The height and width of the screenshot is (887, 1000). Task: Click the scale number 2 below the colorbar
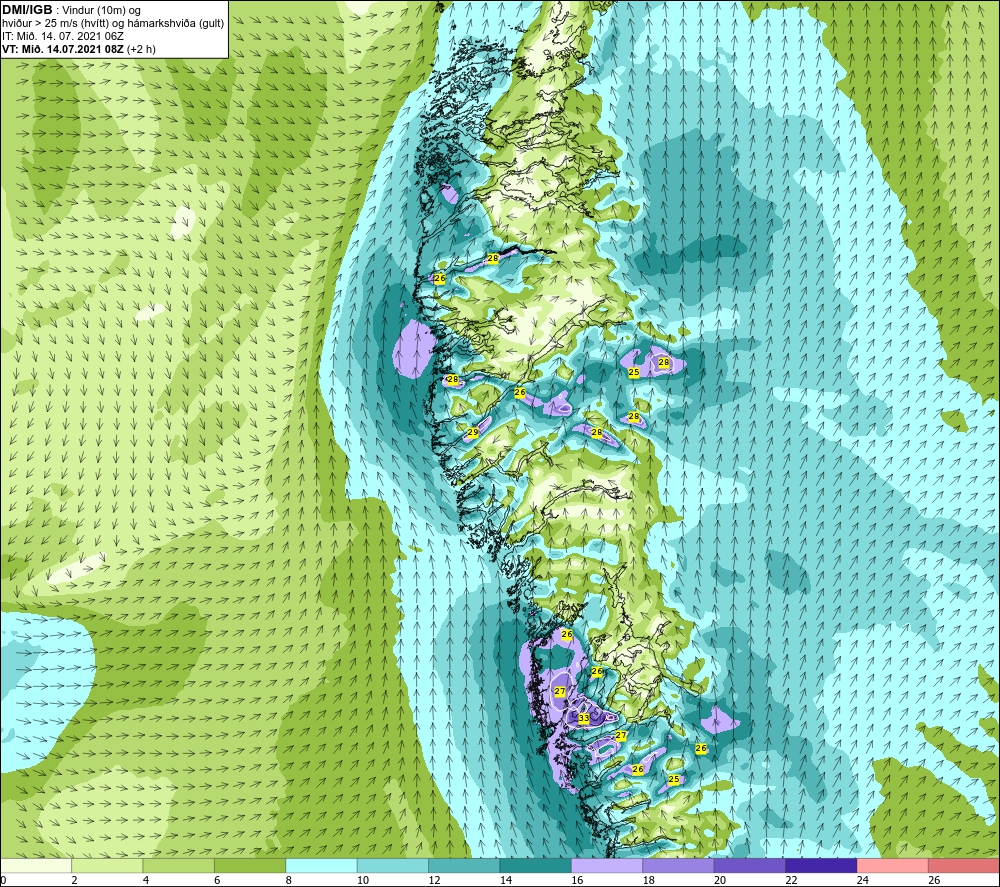click(75, 881)
